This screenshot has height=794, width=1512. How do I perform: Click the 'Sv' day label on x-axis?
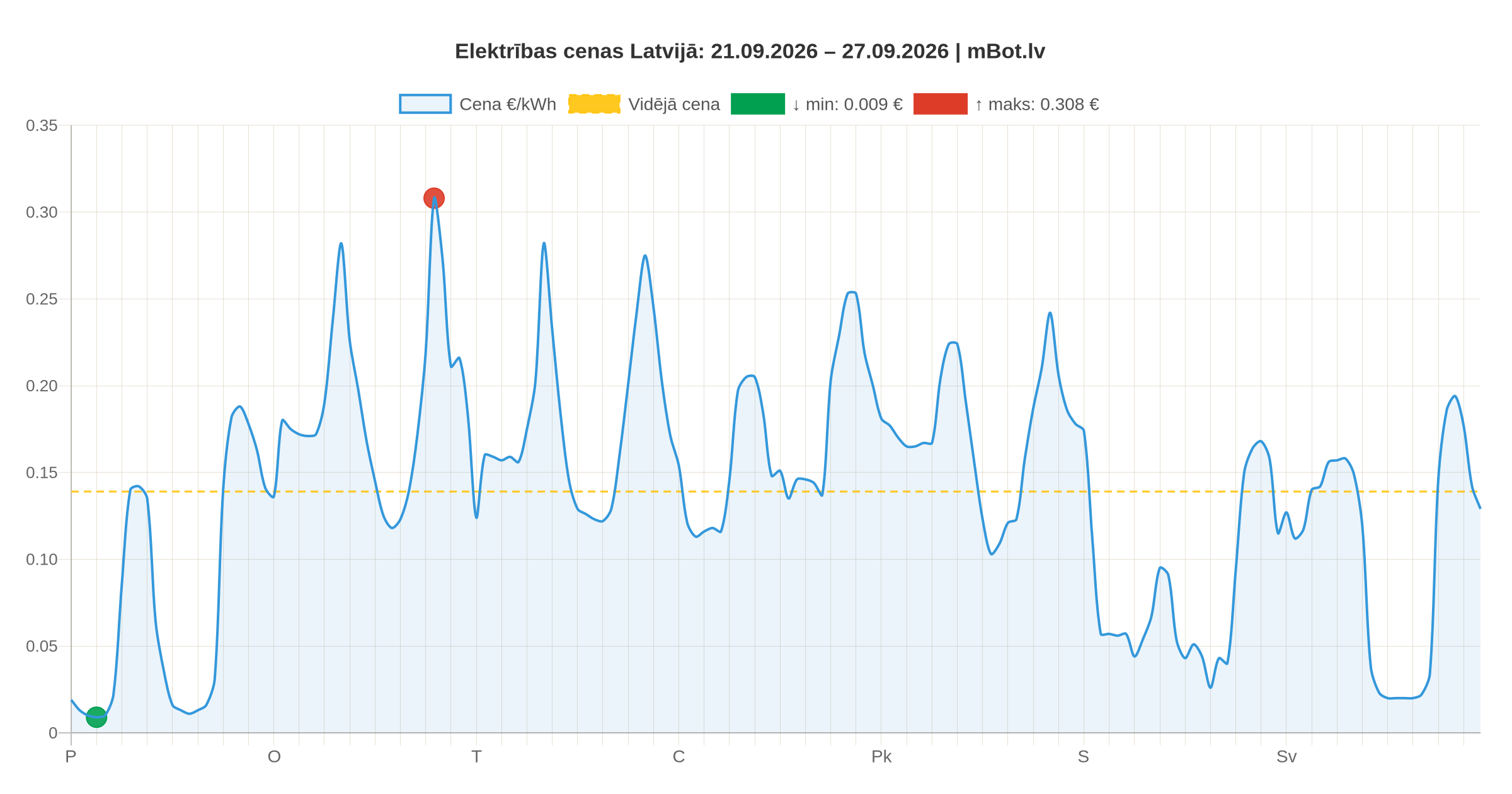coord(1286,757)
